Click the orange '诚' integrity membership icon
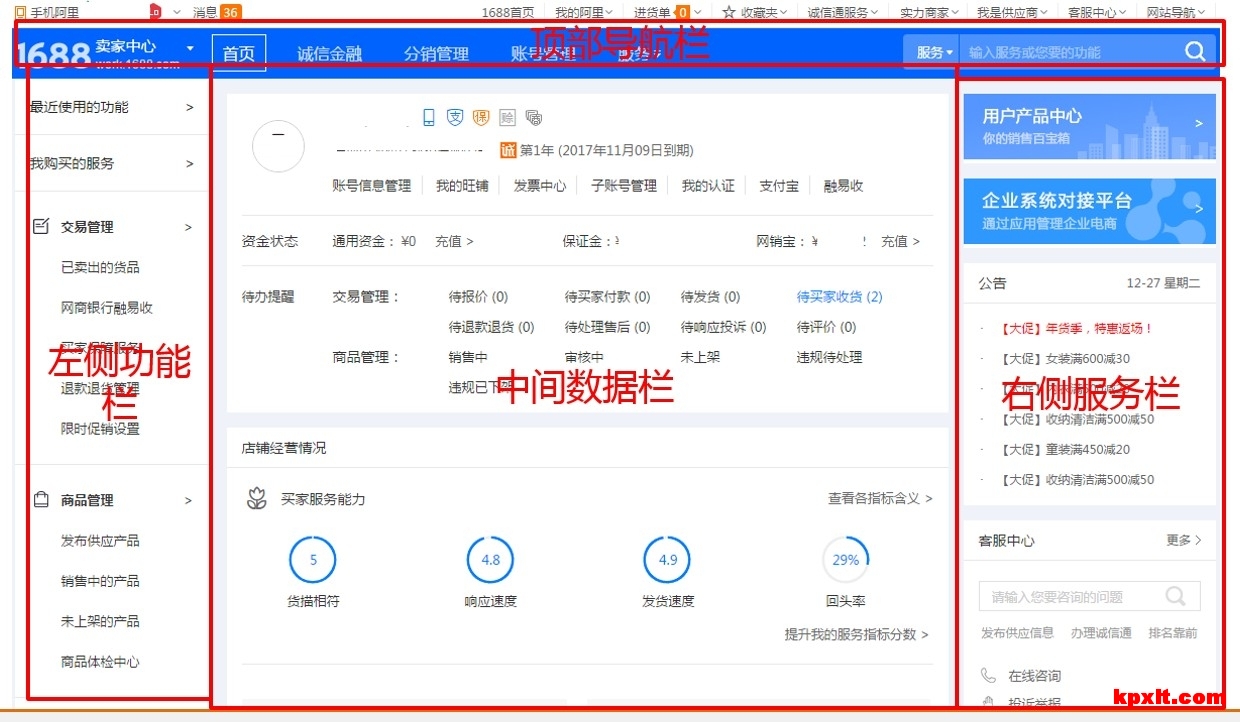Image resolution: width=1240 pixels, height=722 pixels. pos(508,150)
